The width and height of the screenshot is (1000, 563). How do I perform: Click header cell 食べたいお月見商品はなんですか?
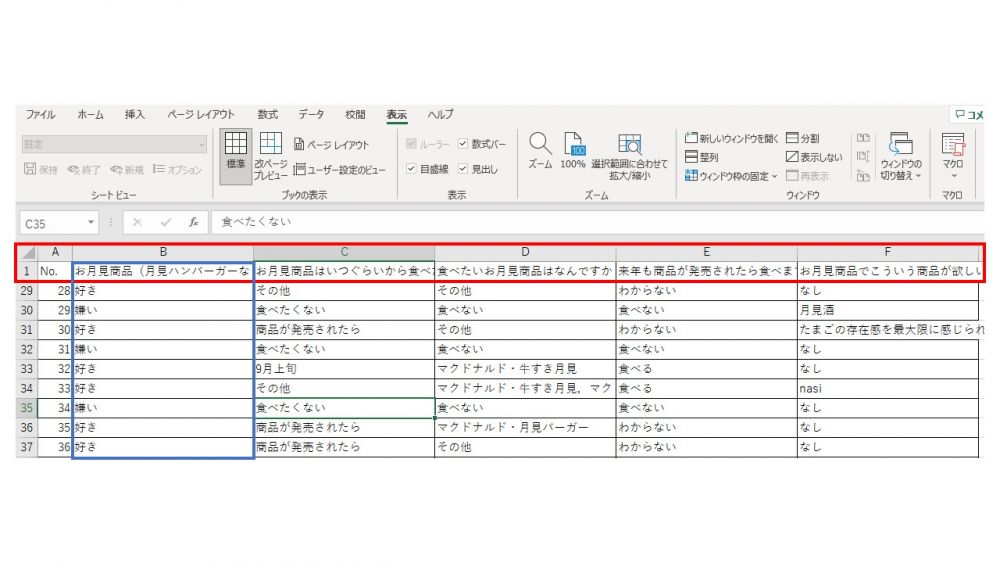tap(526, 271)
